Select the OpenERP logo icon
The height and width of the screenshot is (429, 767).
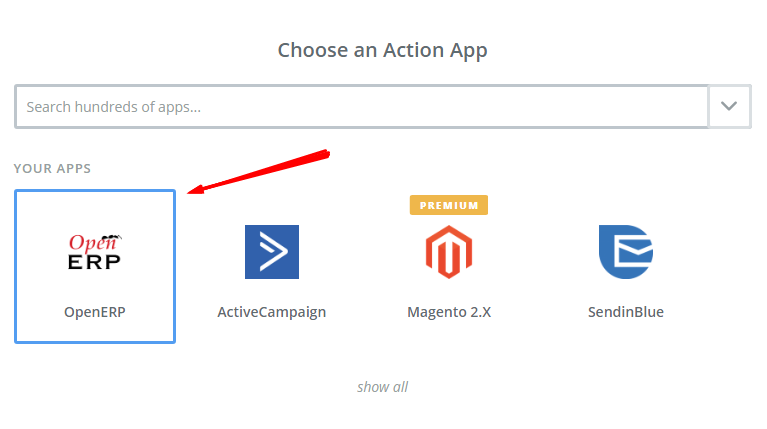click(94, 252)
